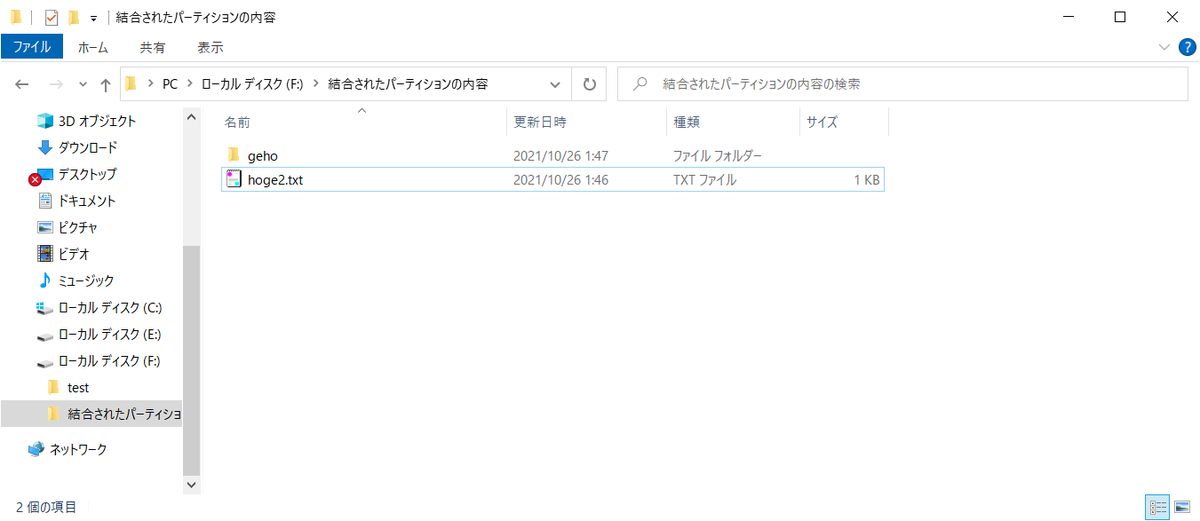Open ミュージック in navigation pane

86,281
